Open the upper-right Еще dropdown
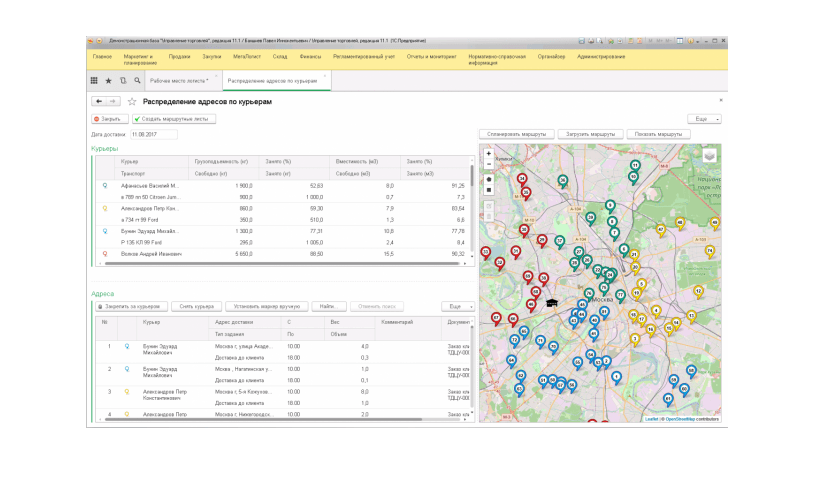Screen dimensions: 814x496 click(704, 119)
